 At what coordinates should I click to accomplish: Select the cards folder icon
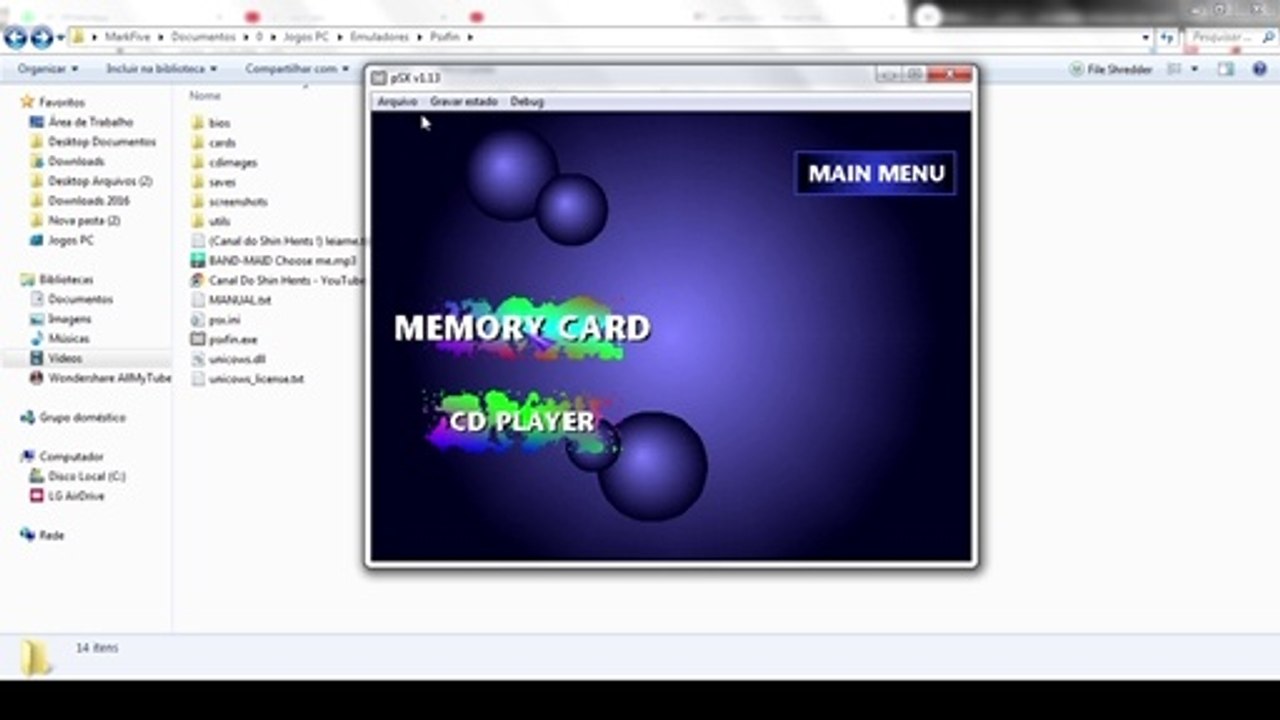(197, 143)
